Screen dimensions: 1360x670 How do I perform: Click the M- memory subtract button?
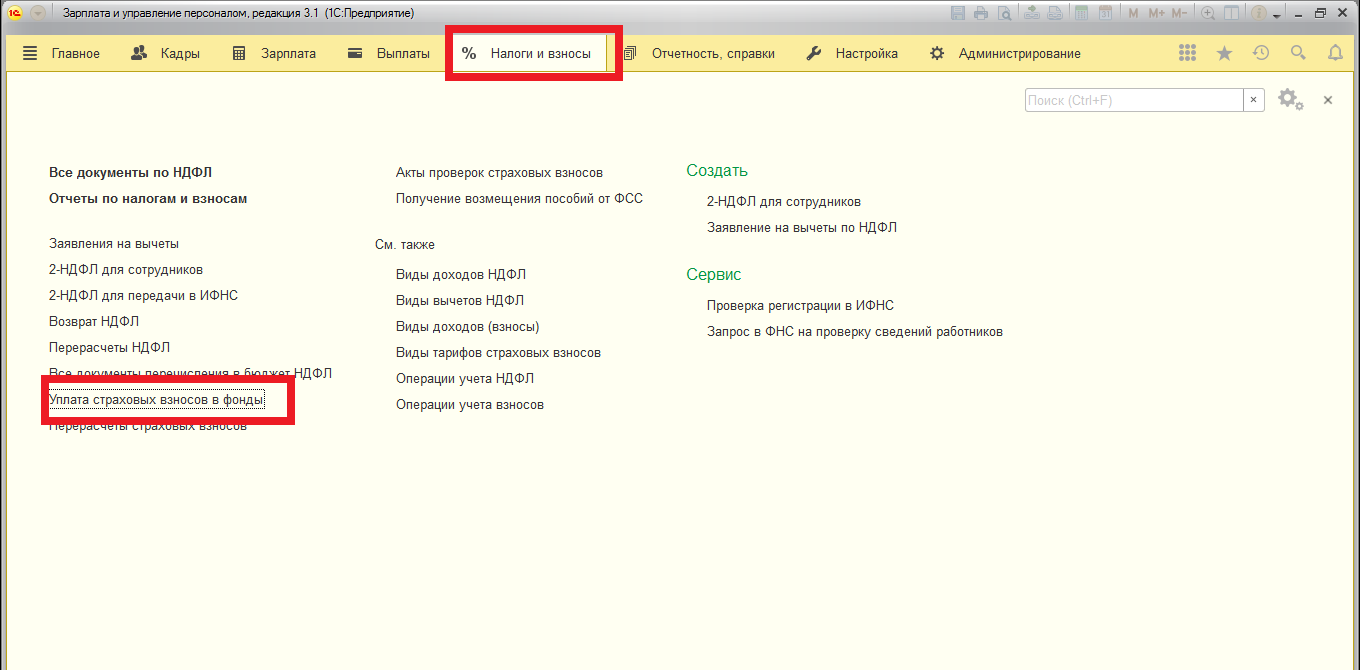1180,13
